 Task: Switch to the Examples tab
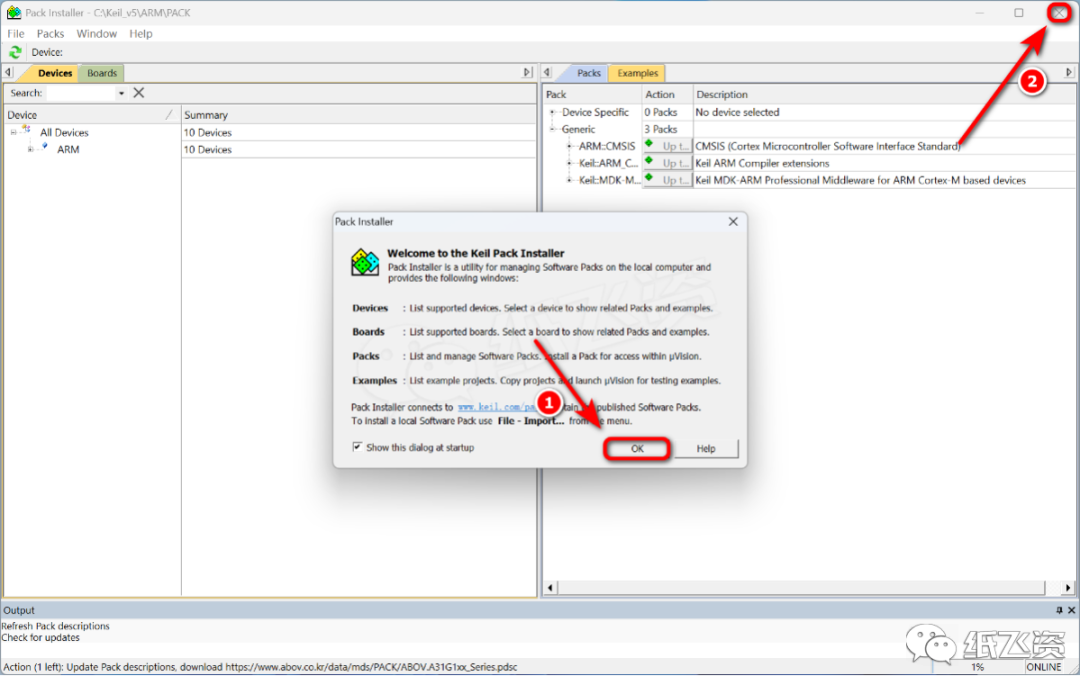point(637,73)
